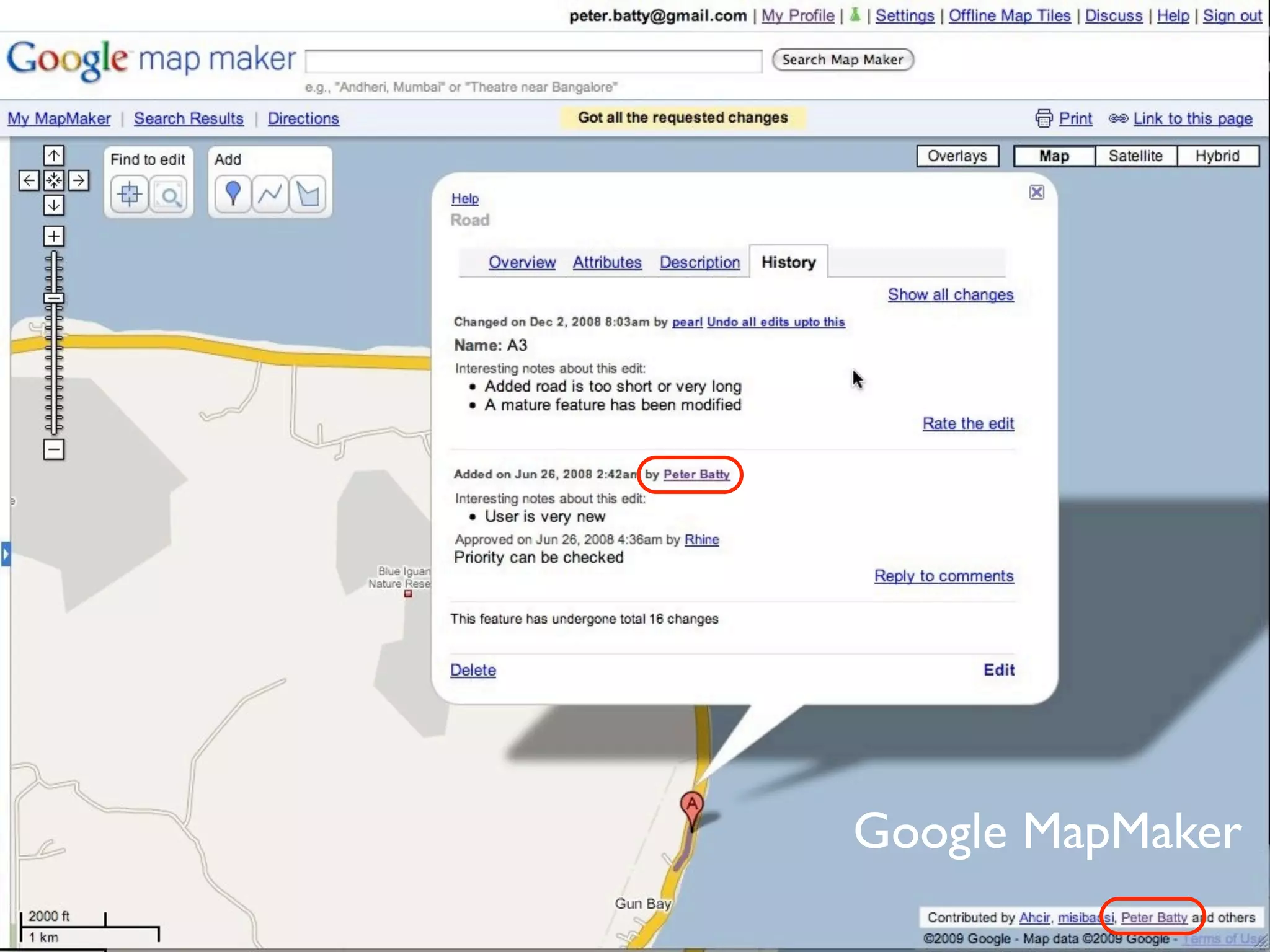Choose the Add line tool

tap(270, 195)
